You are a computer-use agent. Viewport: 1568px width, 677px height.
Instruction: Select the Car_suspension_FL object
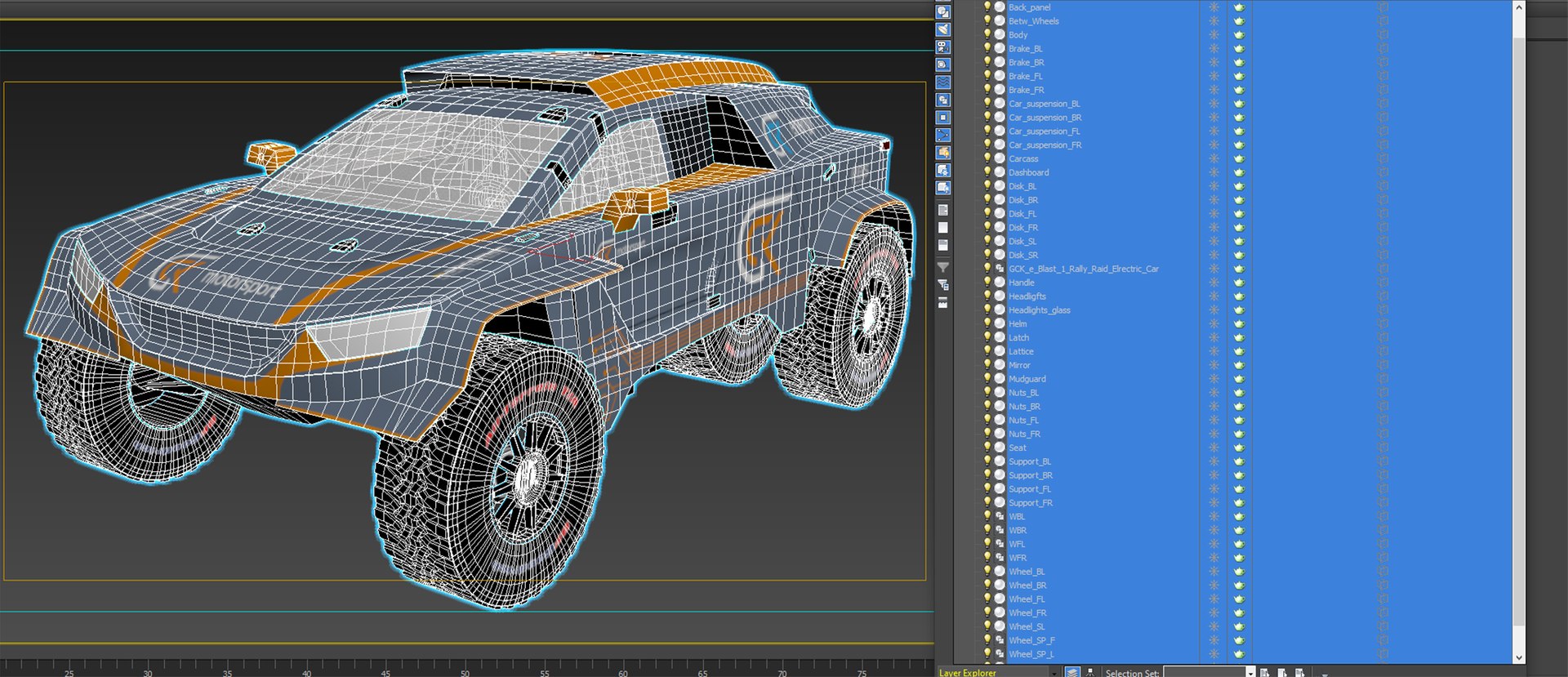[x=1044, y=131]
